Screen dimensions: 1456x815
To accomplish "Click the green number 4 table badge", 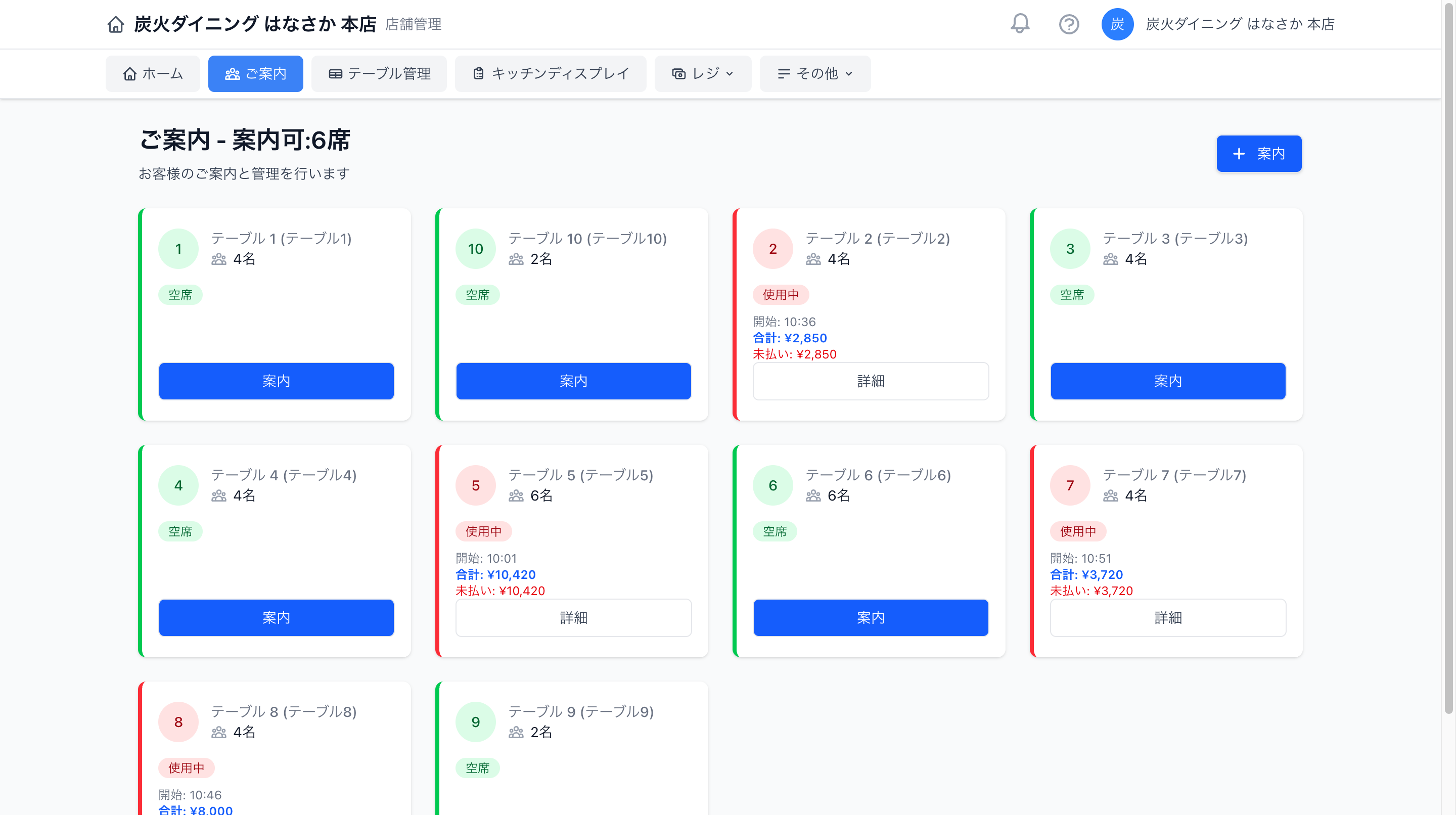I will coord(178,485).
